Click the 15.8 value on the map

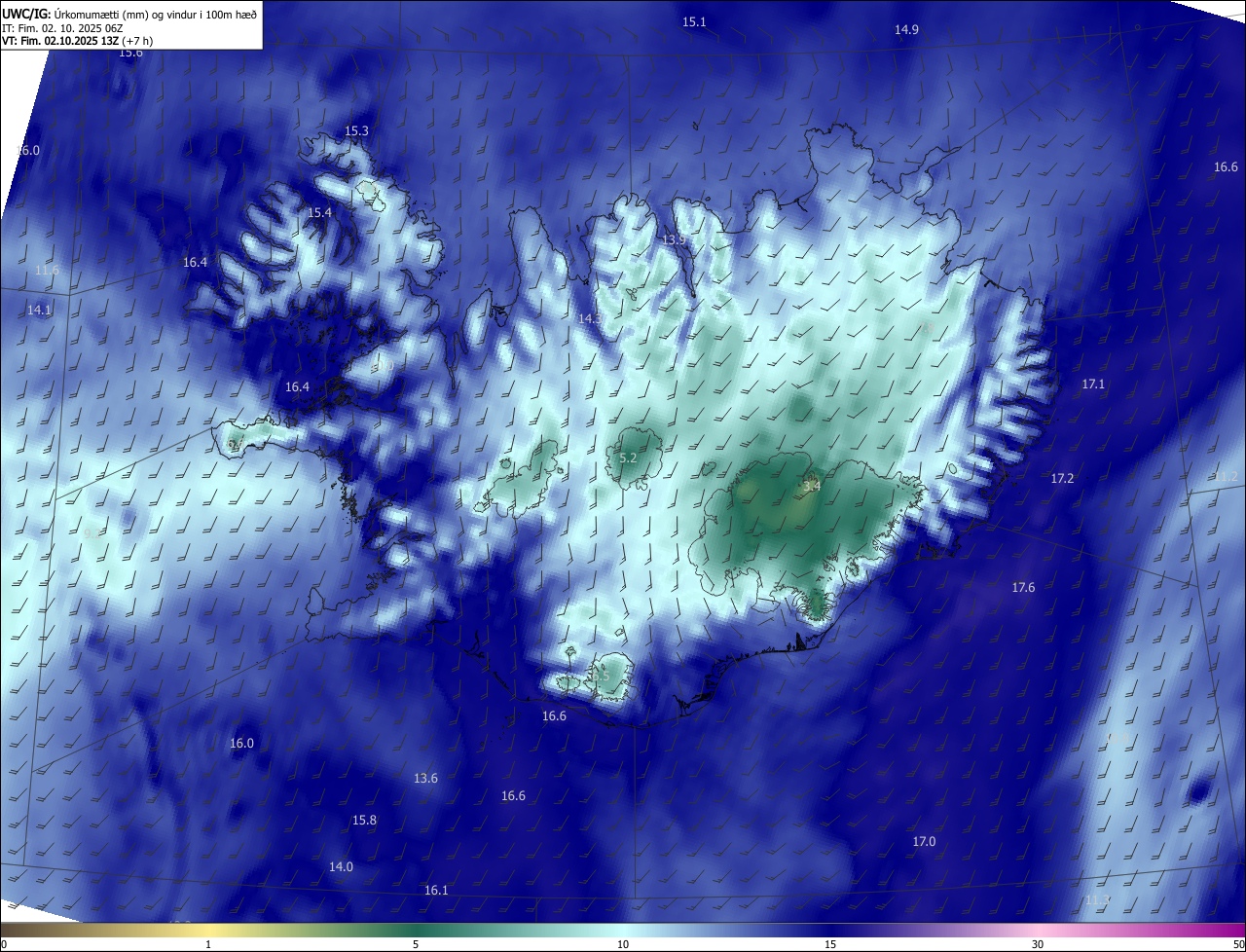tap(364, 821)
